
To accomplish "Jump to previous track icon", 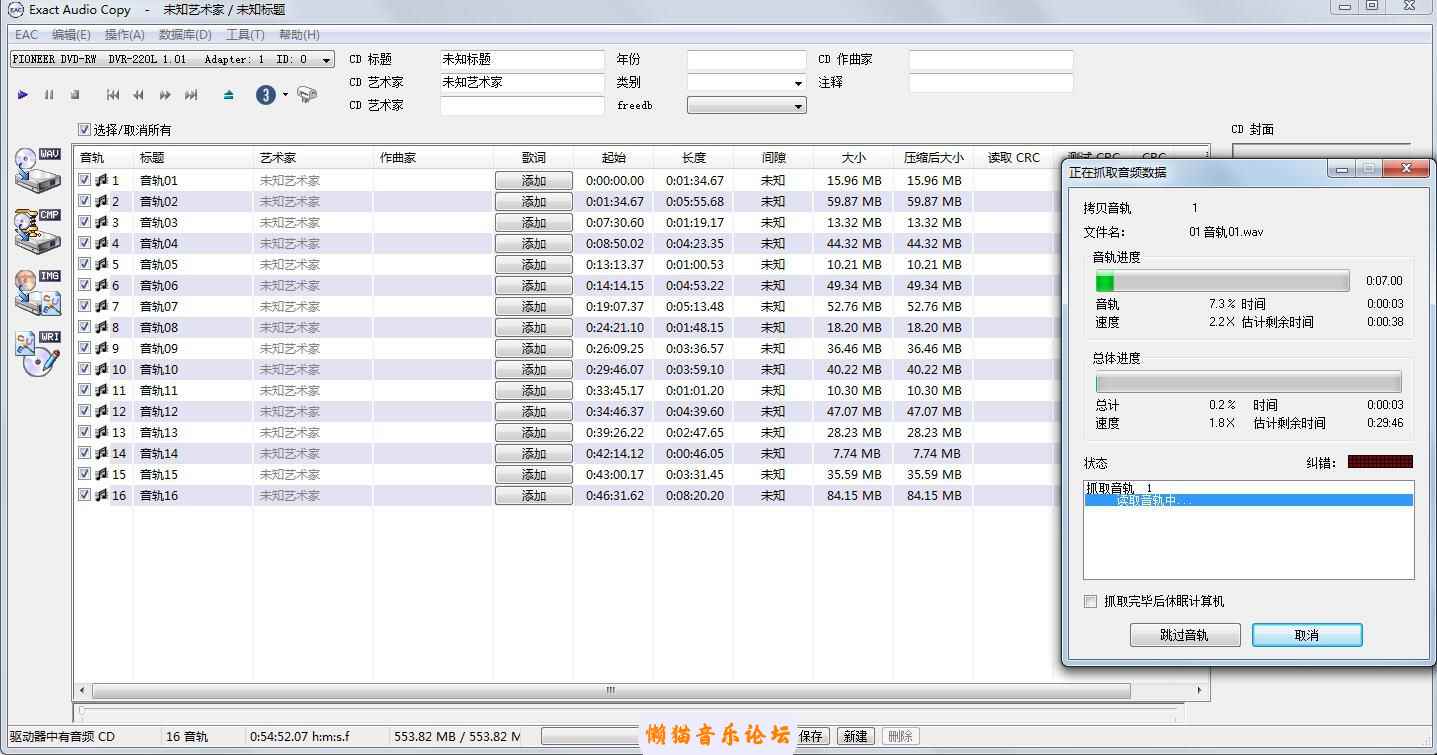I will [113, 95].
